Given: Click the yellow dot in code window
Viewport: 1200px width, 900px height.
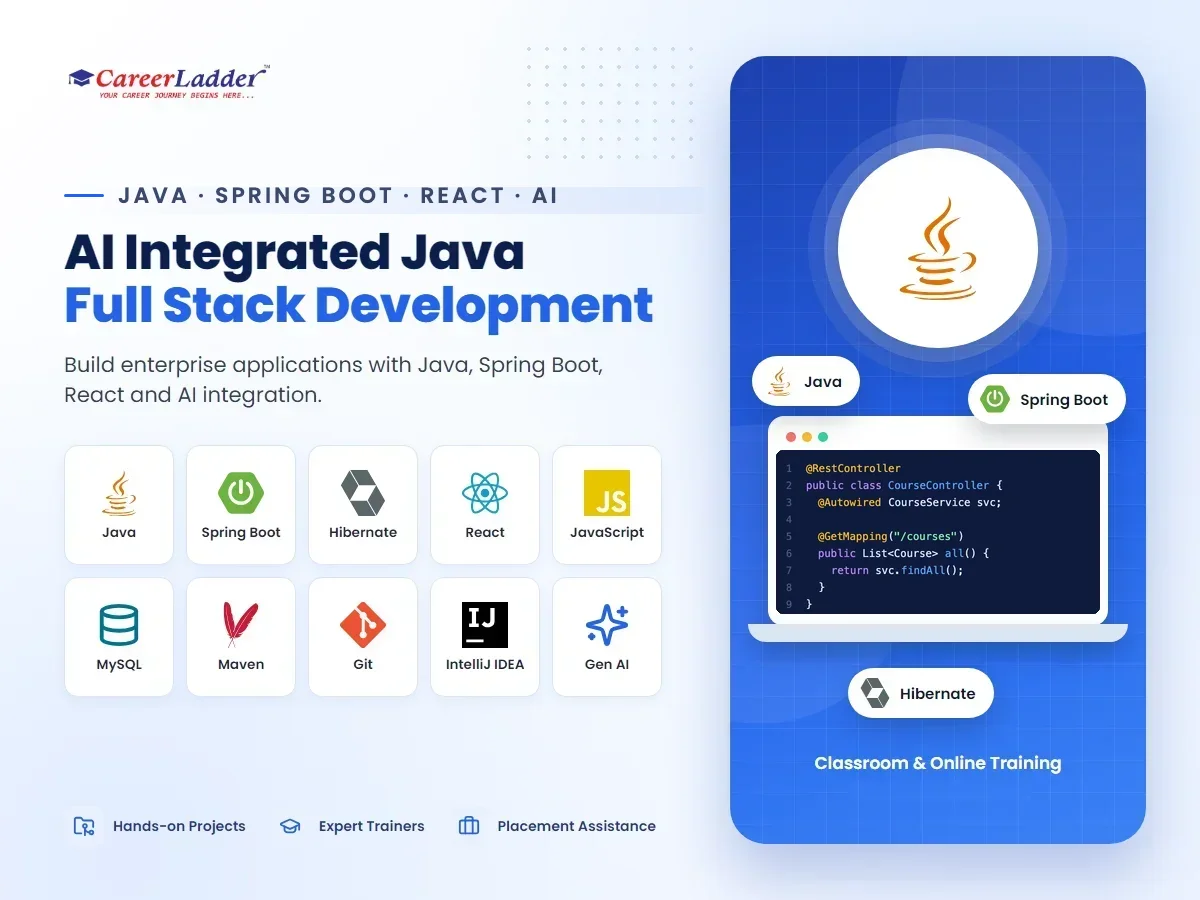Looking at the screenshot, I should point(807,437).
